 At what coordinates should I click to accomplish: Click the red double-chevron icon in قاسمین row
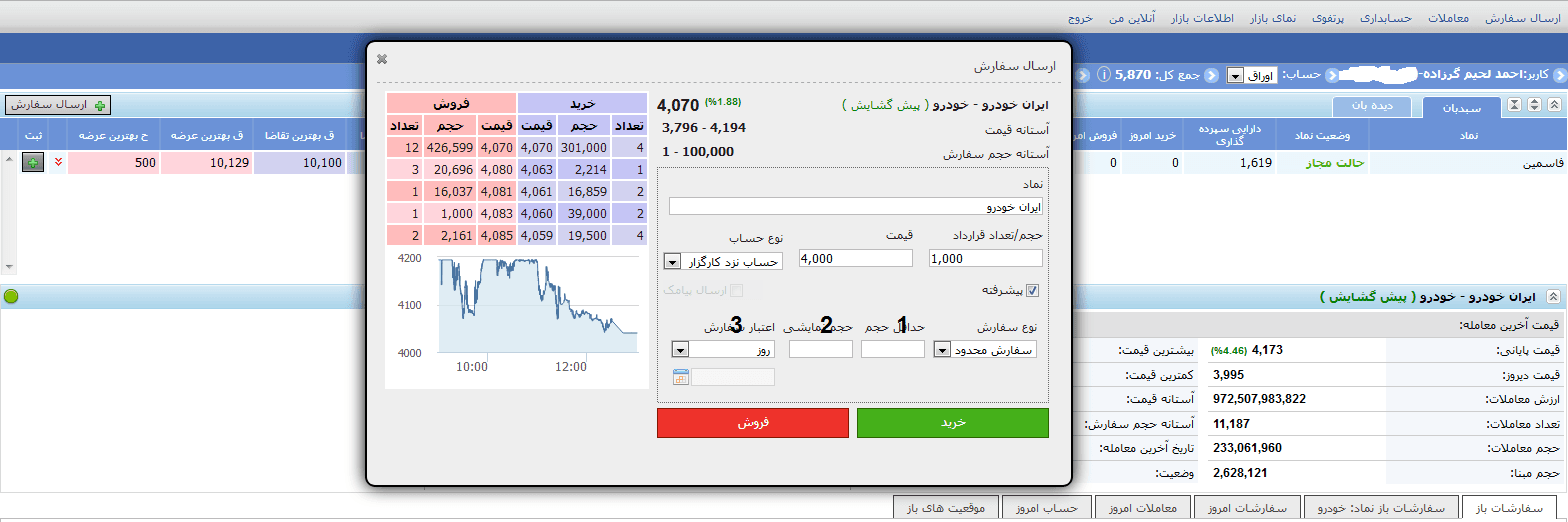pyautogui.click(x=57, y=163)
